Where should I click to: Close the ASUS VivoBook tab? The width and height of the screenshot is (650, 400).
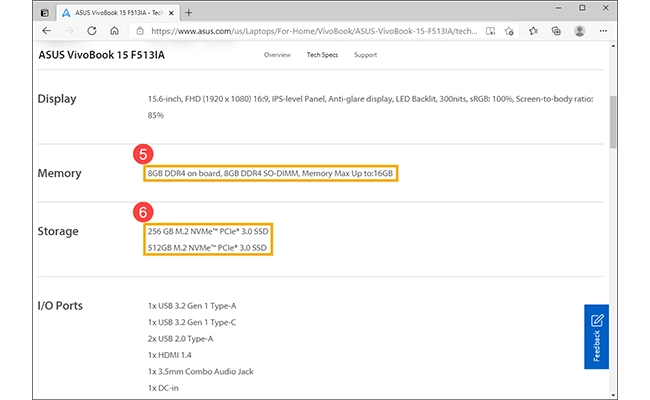pos(171,13)
